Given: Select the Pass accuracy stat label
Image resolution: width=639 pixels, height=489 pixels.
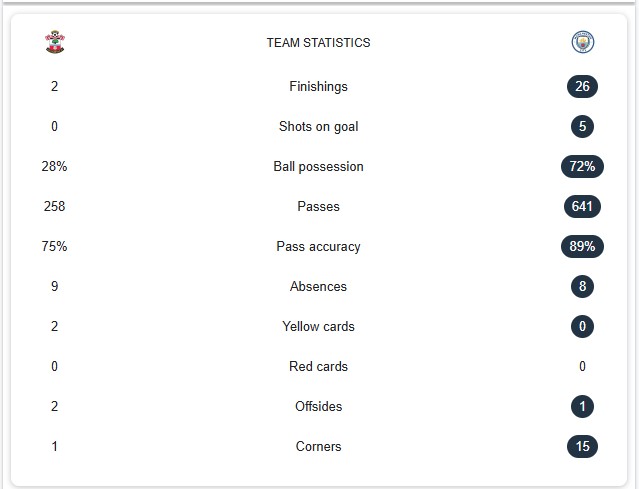Looking at the screenshot, I should click(x=318, y=246).
